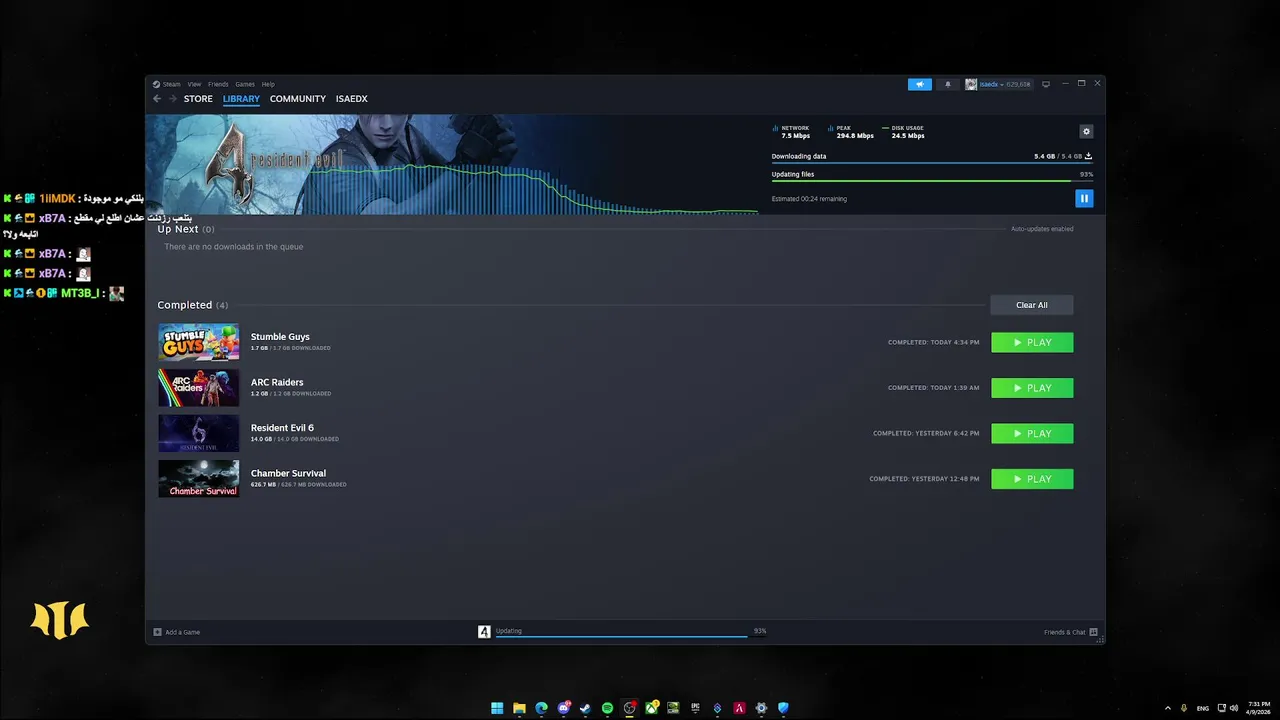Open Steam taskbar icon
This screenshot has width=1280, height=720.
point(585,708)
